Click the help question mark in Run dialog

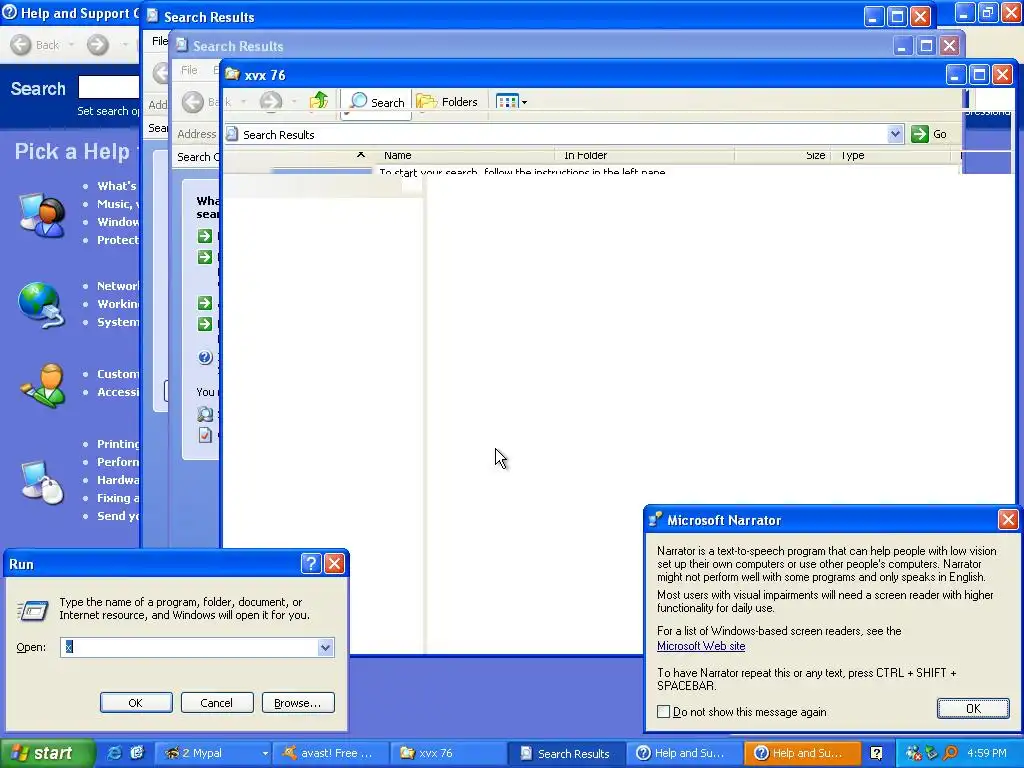click(x=311, y=564)
